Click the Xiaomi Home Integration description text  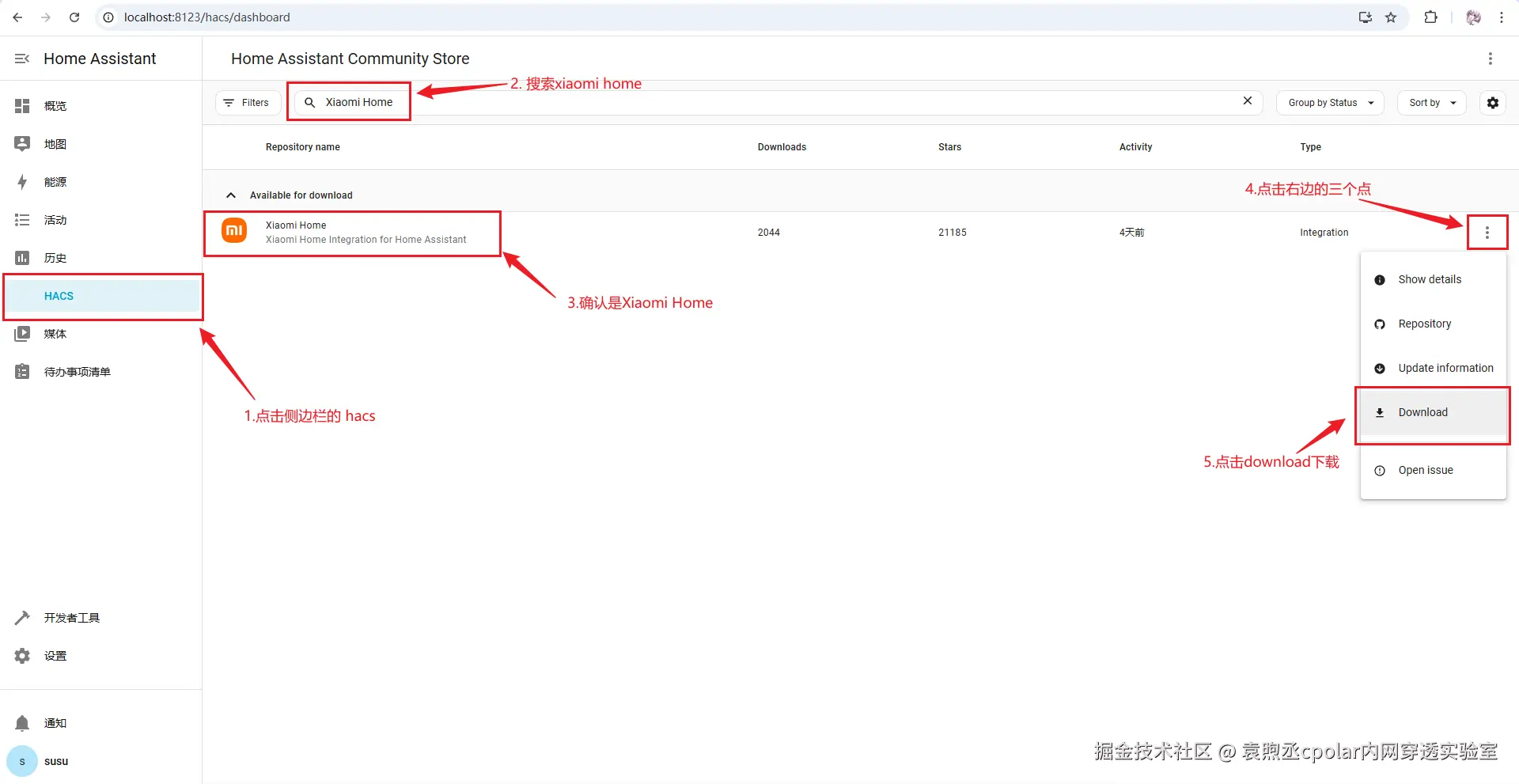[x=366, y=240]
